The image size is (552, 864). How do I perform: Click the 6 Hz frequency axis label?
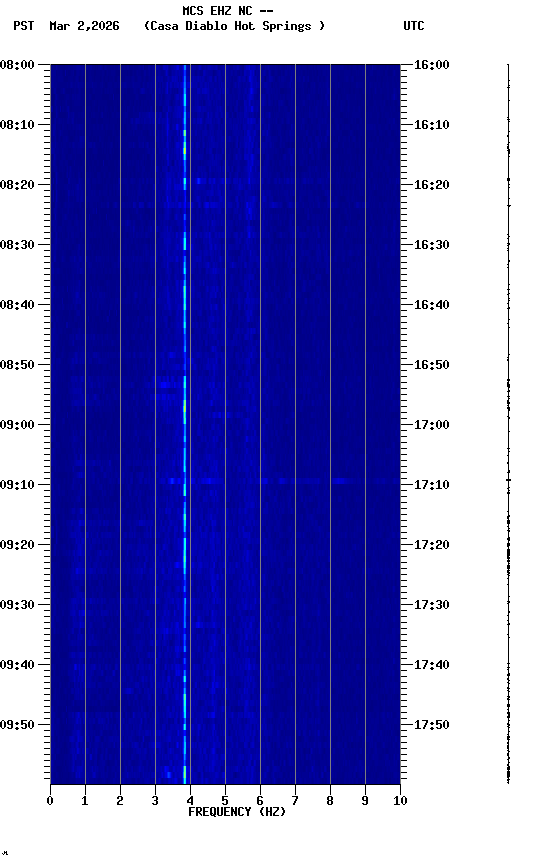click(260, 801)
